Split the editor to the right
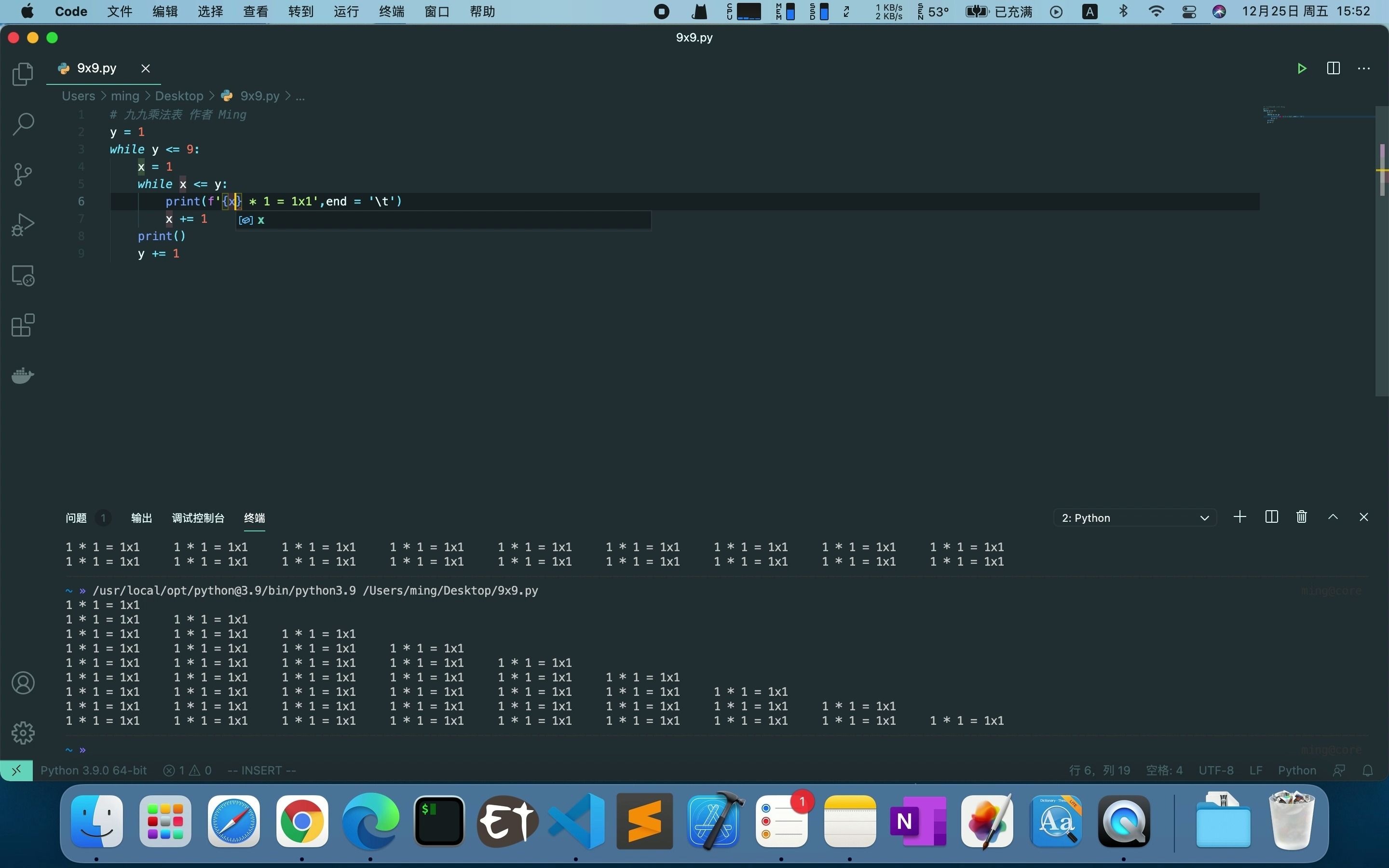Screen dimensions: 1389x868 point(1334,68)
